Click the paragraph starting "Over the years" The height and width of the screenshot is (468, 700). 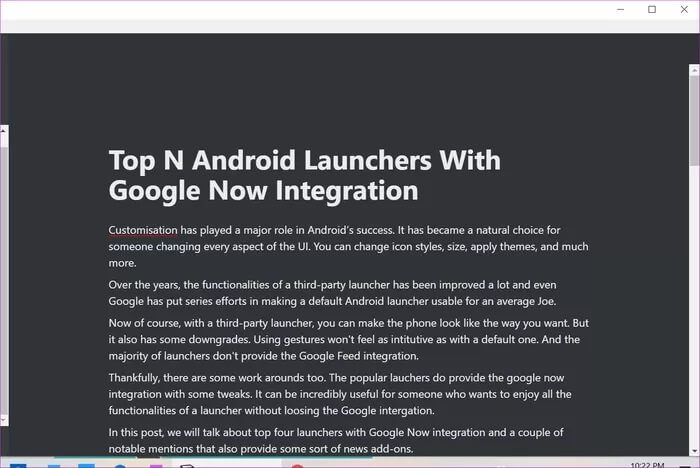point(333,293)
